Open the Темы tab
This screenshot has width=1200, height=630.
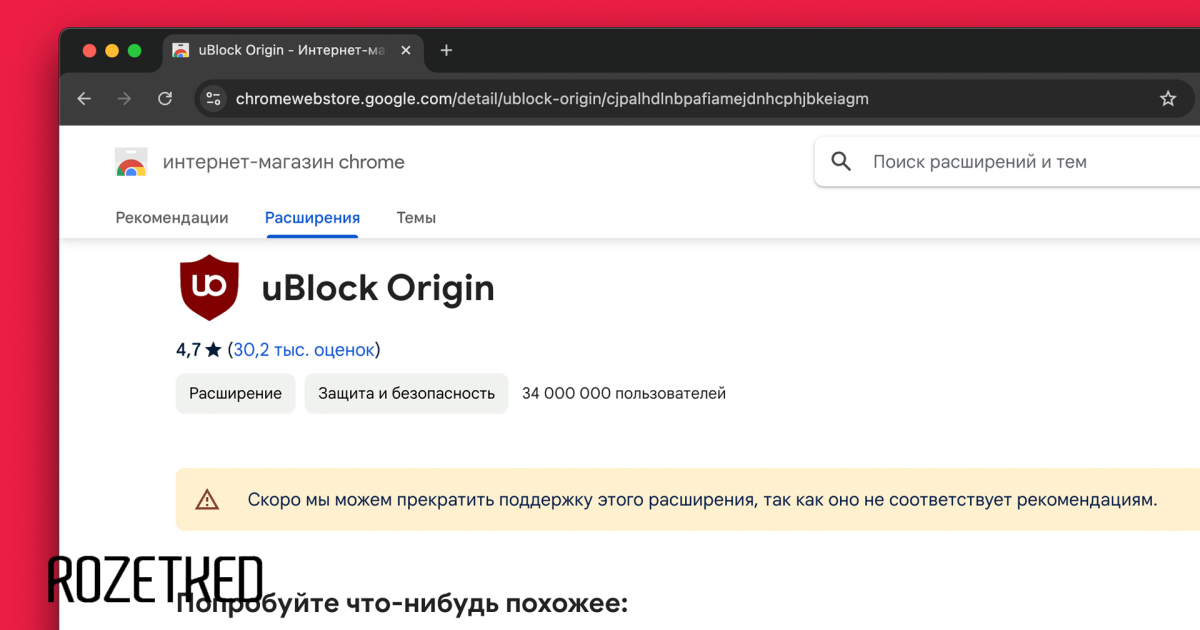click(x=416, y=218)
